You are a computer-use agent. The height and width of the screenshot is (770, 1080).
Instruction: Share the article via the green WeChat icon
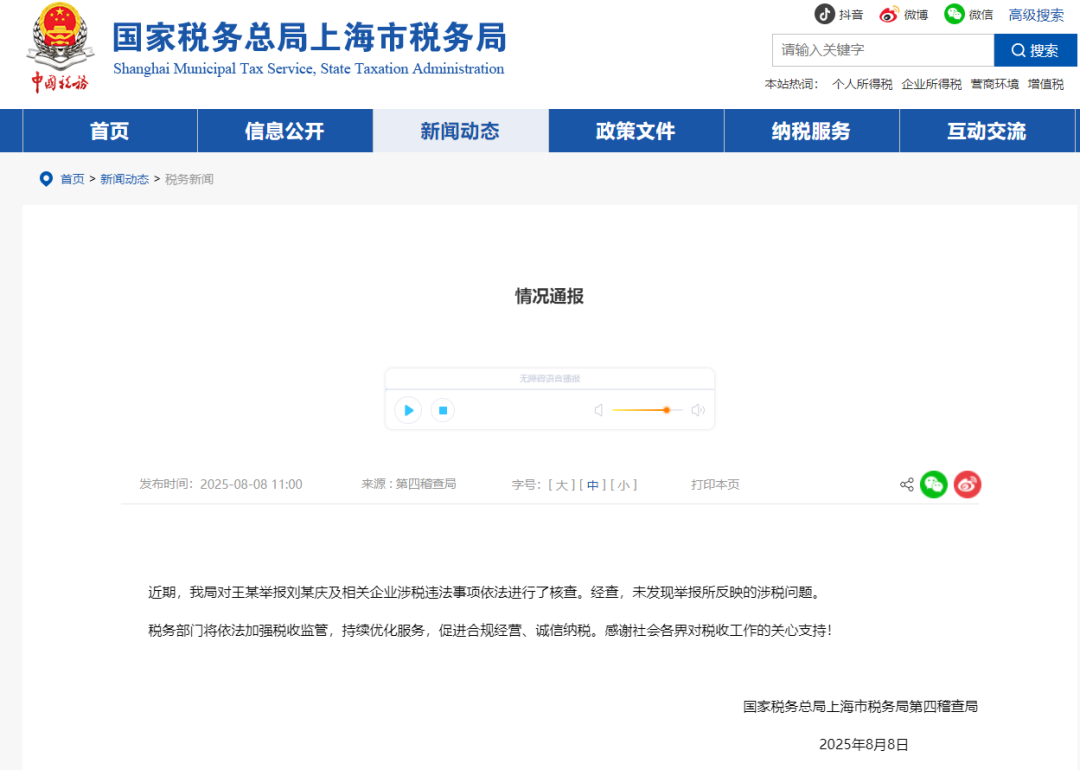(933, 484)
